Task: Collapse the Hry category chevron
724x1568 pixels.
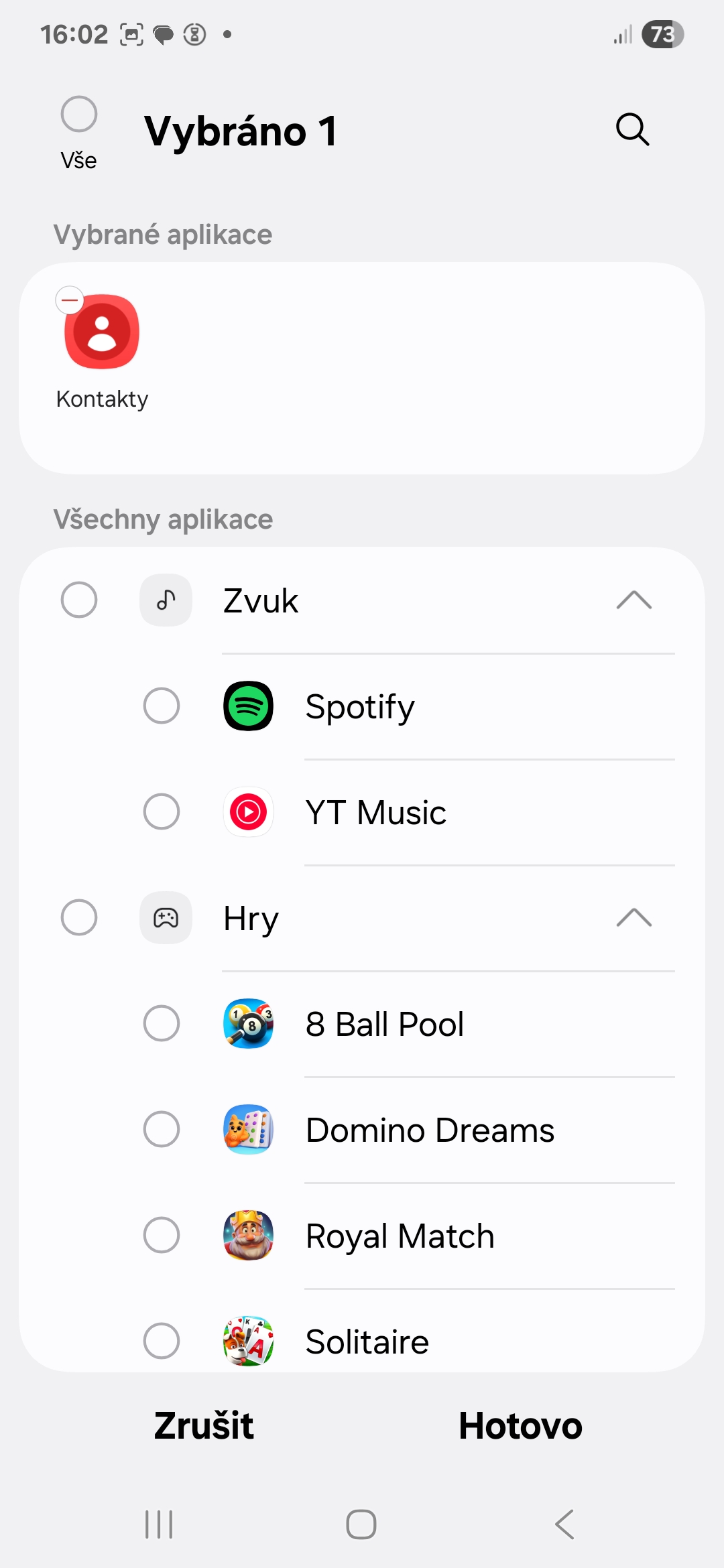Action: pyautogui.click(x=633, y=917)
